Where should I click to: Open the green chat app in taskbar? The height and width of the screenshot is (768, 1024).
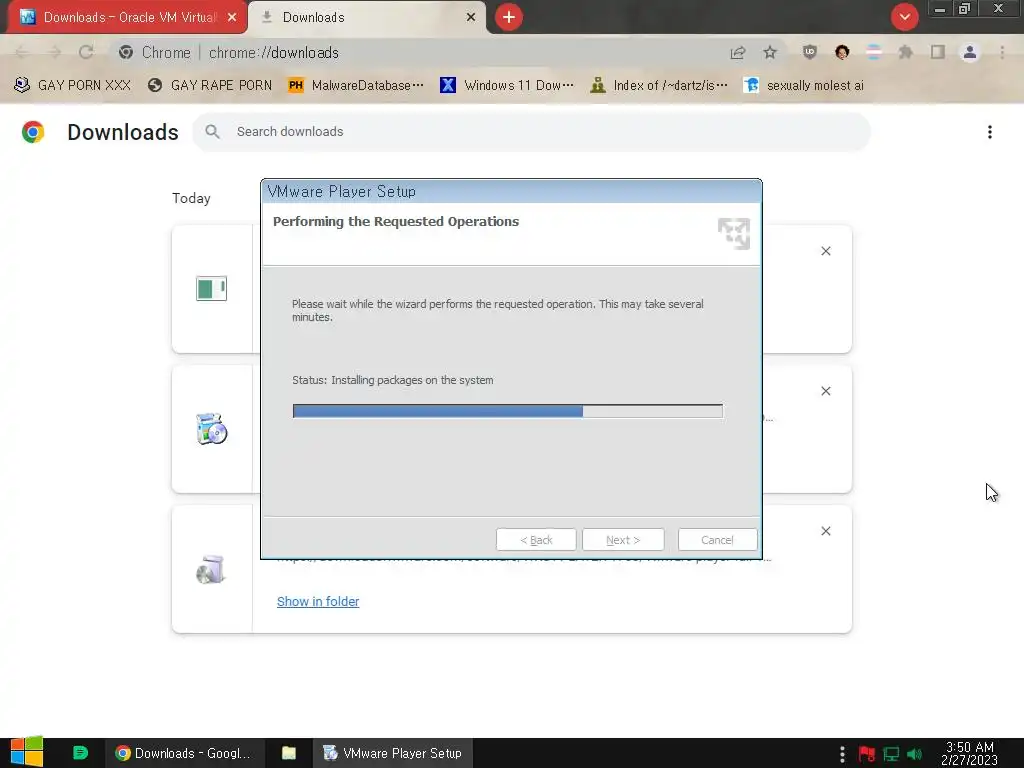tap(80, 753)
